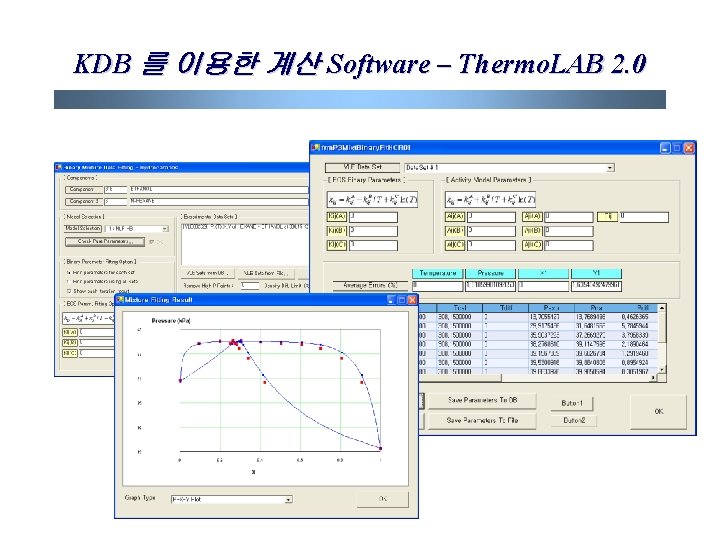Click Save Parameters To File button
720x540 pixels.
[482, 420]
